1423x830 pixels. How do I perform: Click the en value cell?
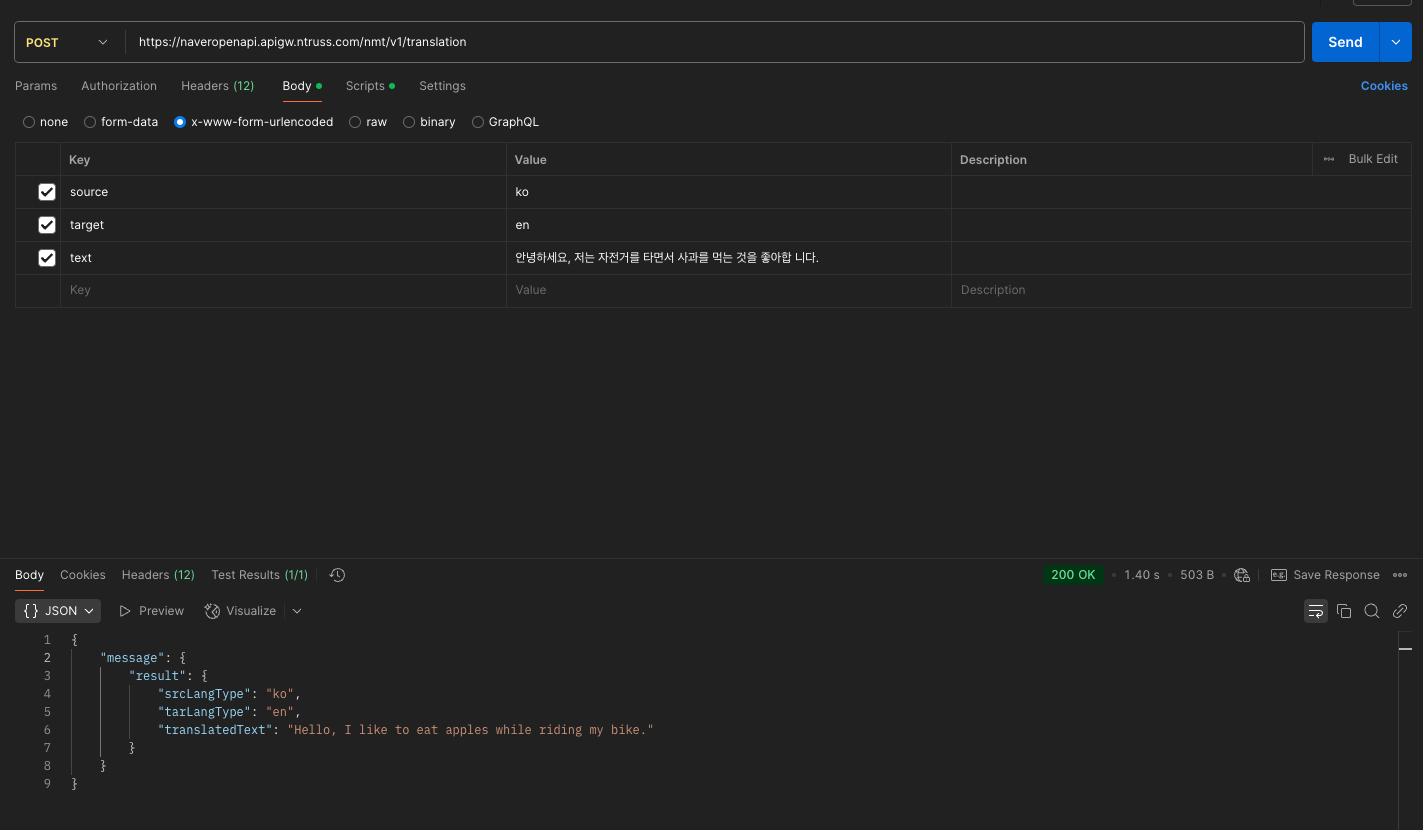click(729, 225)
